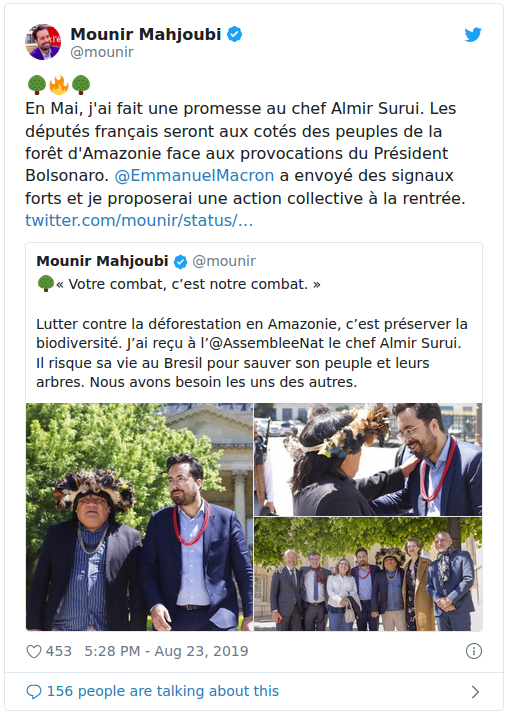Viewport: 509px width, 715px height.
Task: Open '156 people are talking about this'
Action: (x=163, y=691)
